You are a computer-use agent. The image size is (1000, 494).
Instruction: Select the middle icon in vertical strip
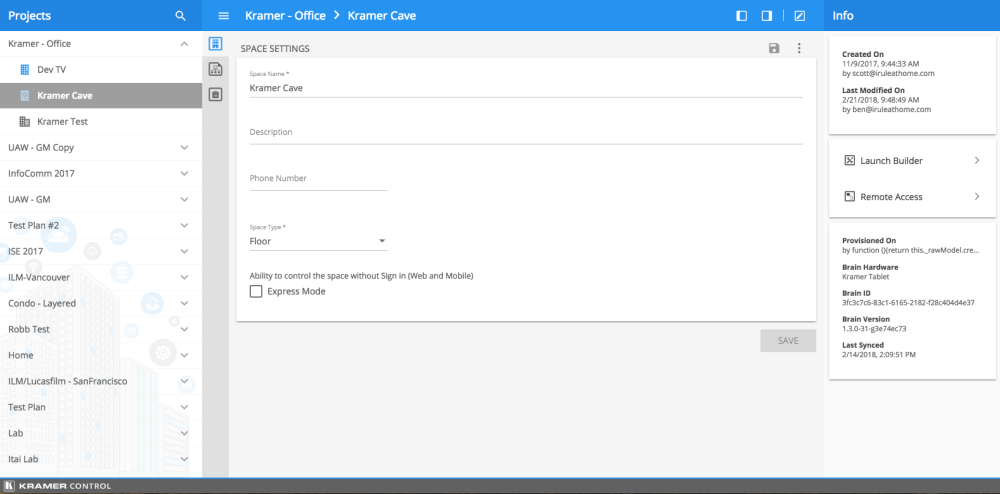[216, 69]
